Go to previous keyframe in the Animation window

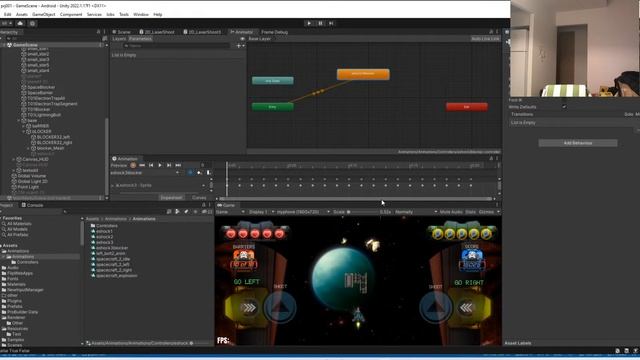[151, 165]
